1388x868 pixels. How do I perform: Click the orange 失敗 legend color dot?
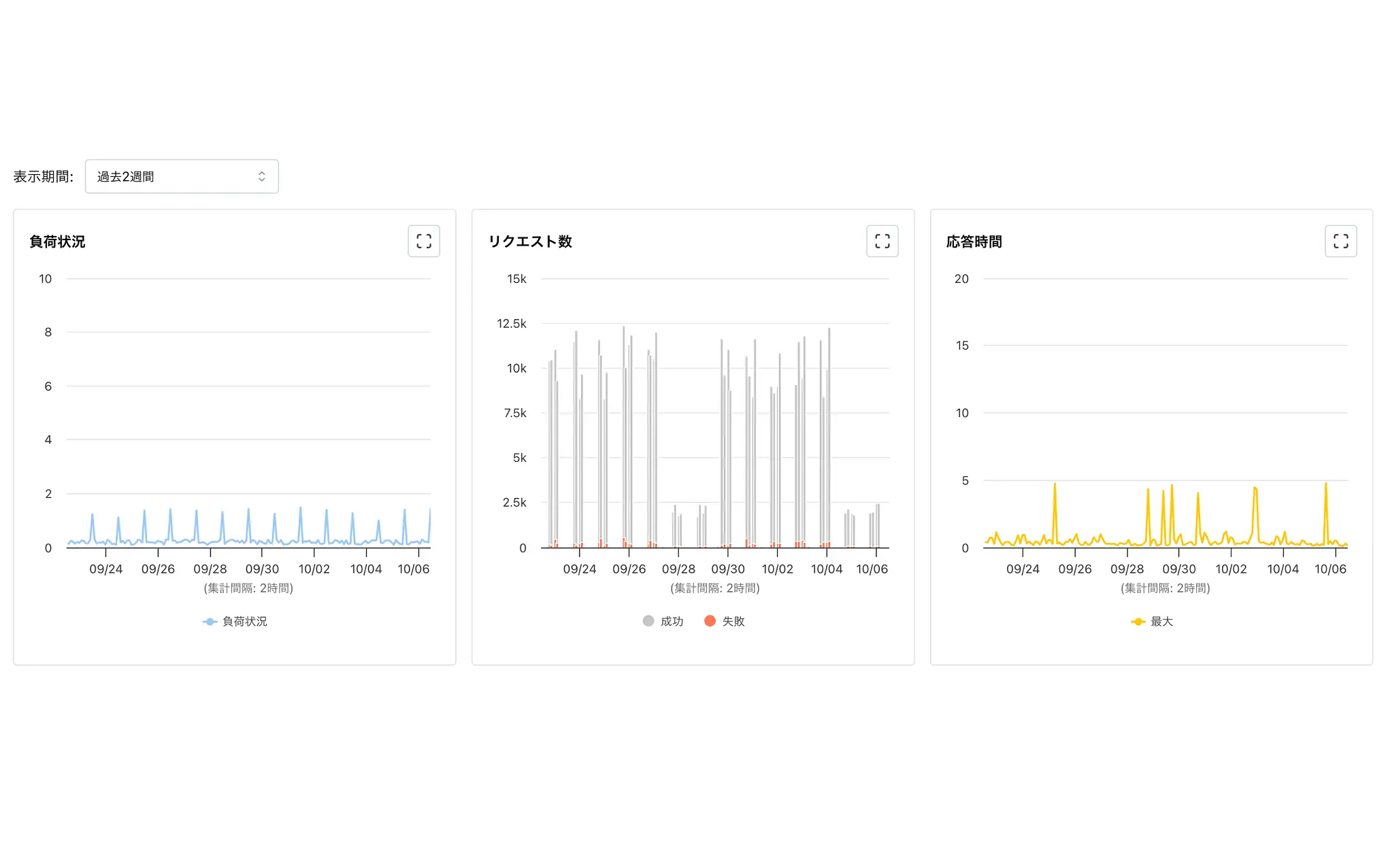coord(710,620)
